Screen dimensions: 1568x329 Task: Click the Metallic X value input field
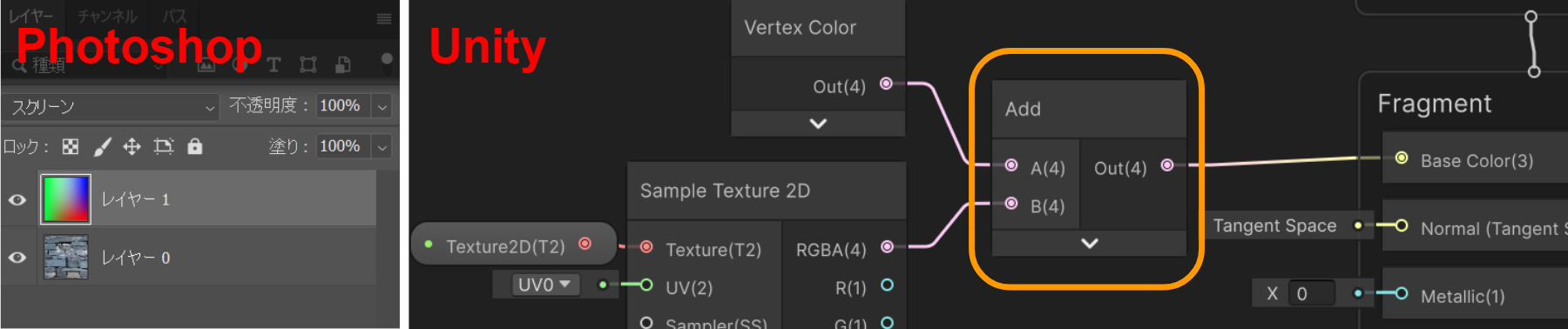click(x=1312, y=293)
